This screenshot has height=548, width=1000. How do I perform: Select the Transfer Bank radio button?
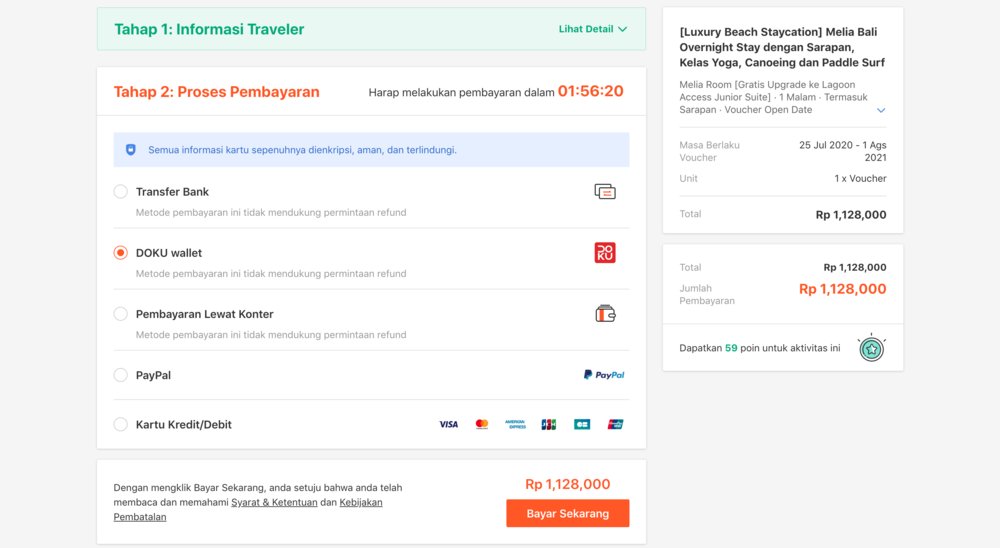tap(120, 192)
